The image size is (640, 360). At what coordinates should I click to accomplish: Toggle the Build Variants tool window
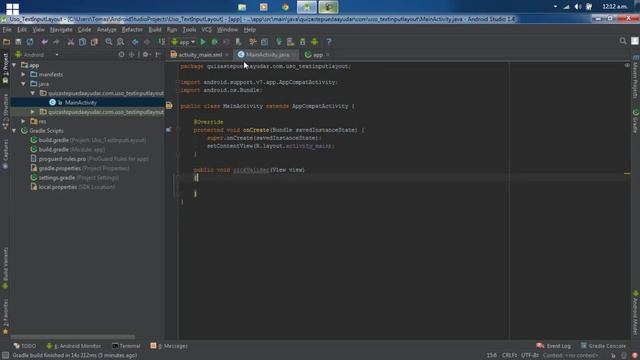point(5,268)
